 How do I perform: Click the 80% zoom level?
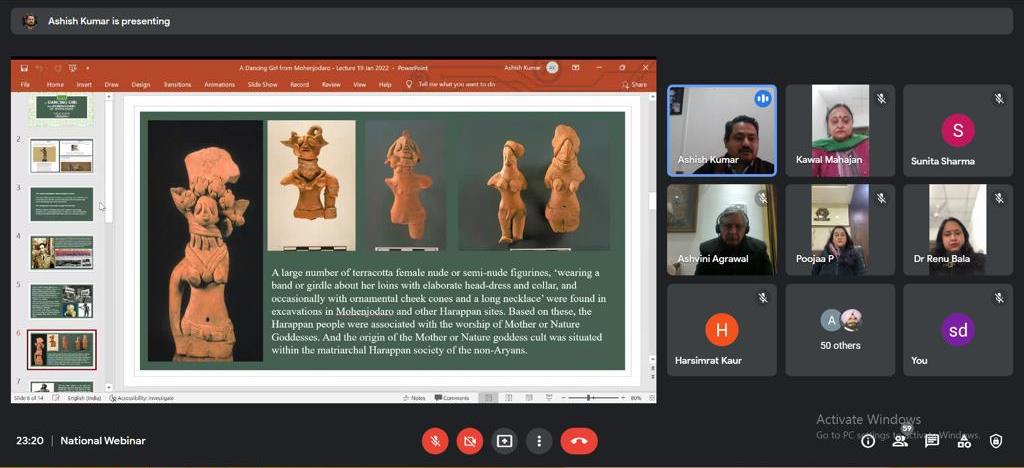tap(636, 398)
